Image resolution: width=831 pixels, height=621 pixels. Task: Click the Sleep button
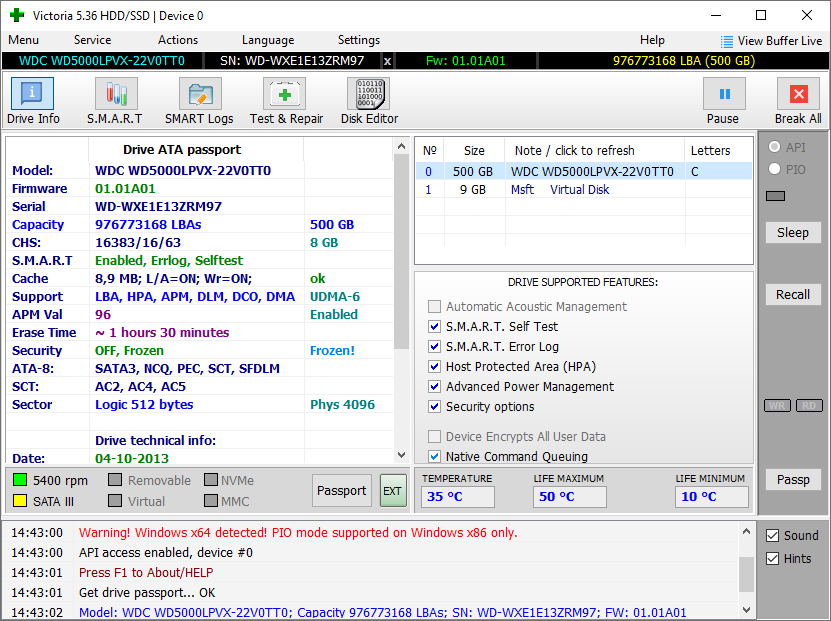(793, 232)
